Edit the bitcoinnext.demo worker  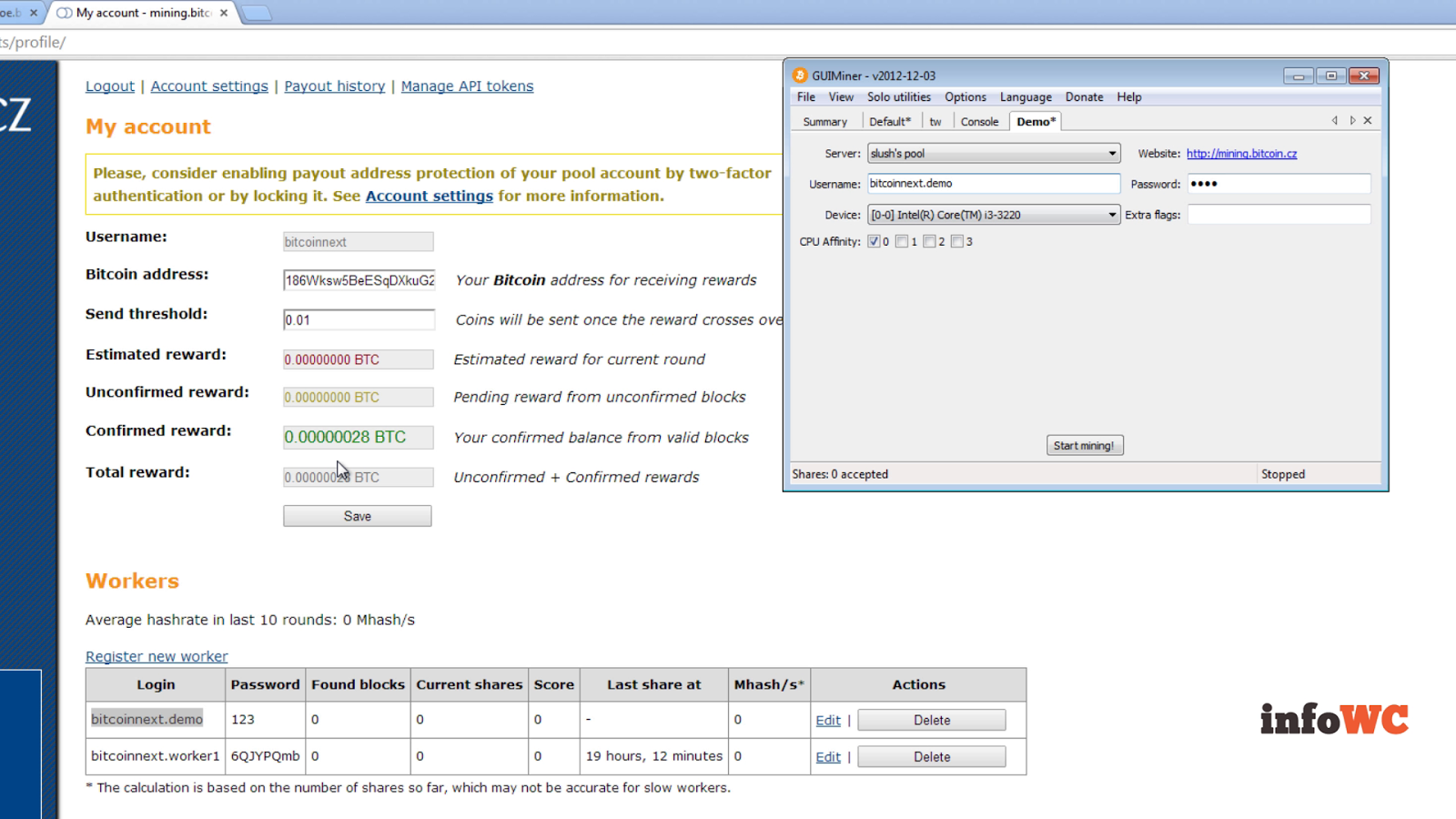tap(828, 720)
